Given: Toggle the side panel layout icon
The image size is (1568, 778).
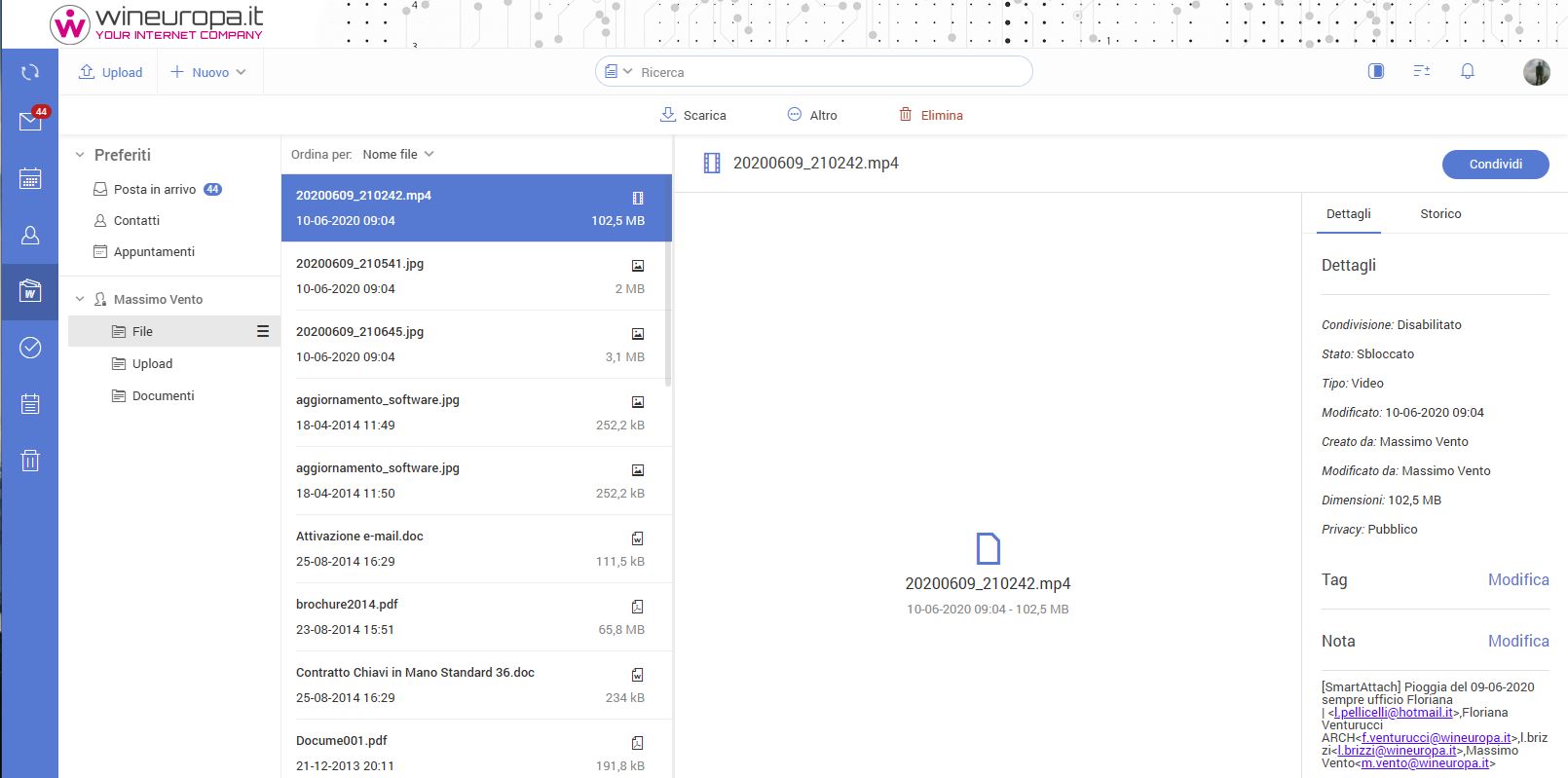Looking at the screenshot, I should pos(1376,71).
